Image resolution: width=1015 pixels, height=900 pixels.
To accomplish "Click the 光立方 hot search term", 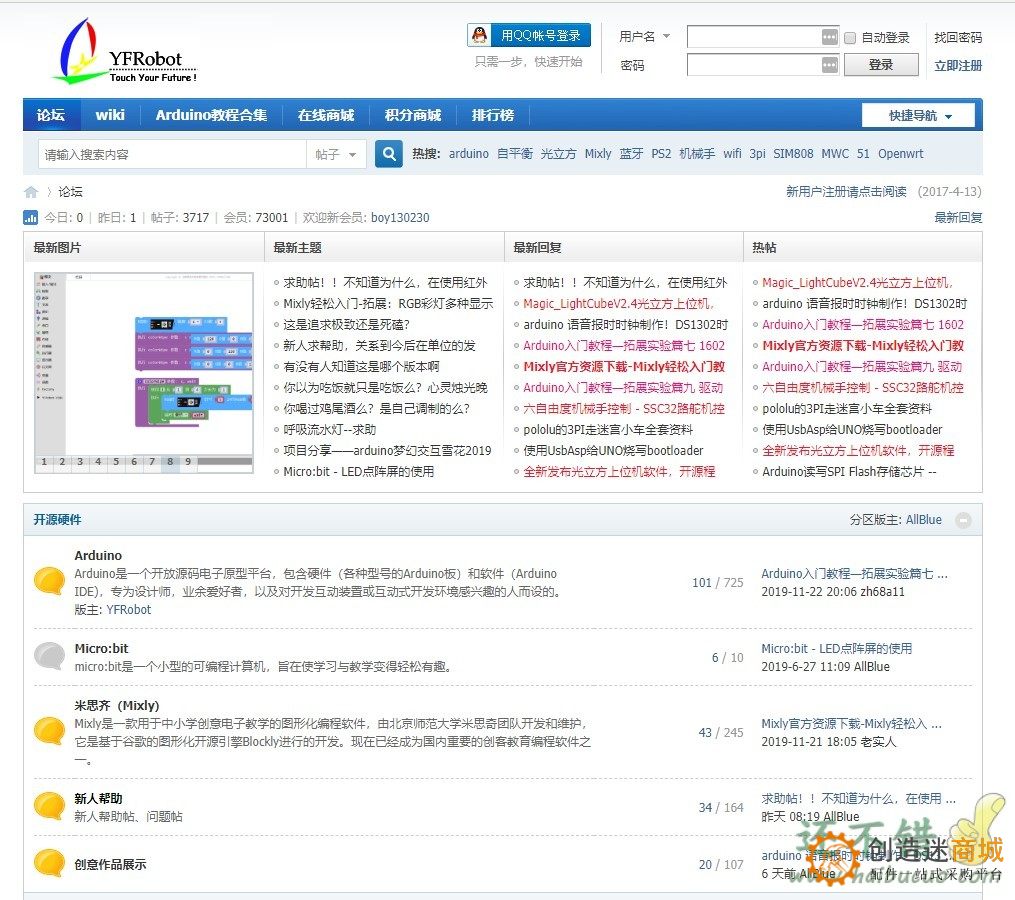I will tap(558, 154).
